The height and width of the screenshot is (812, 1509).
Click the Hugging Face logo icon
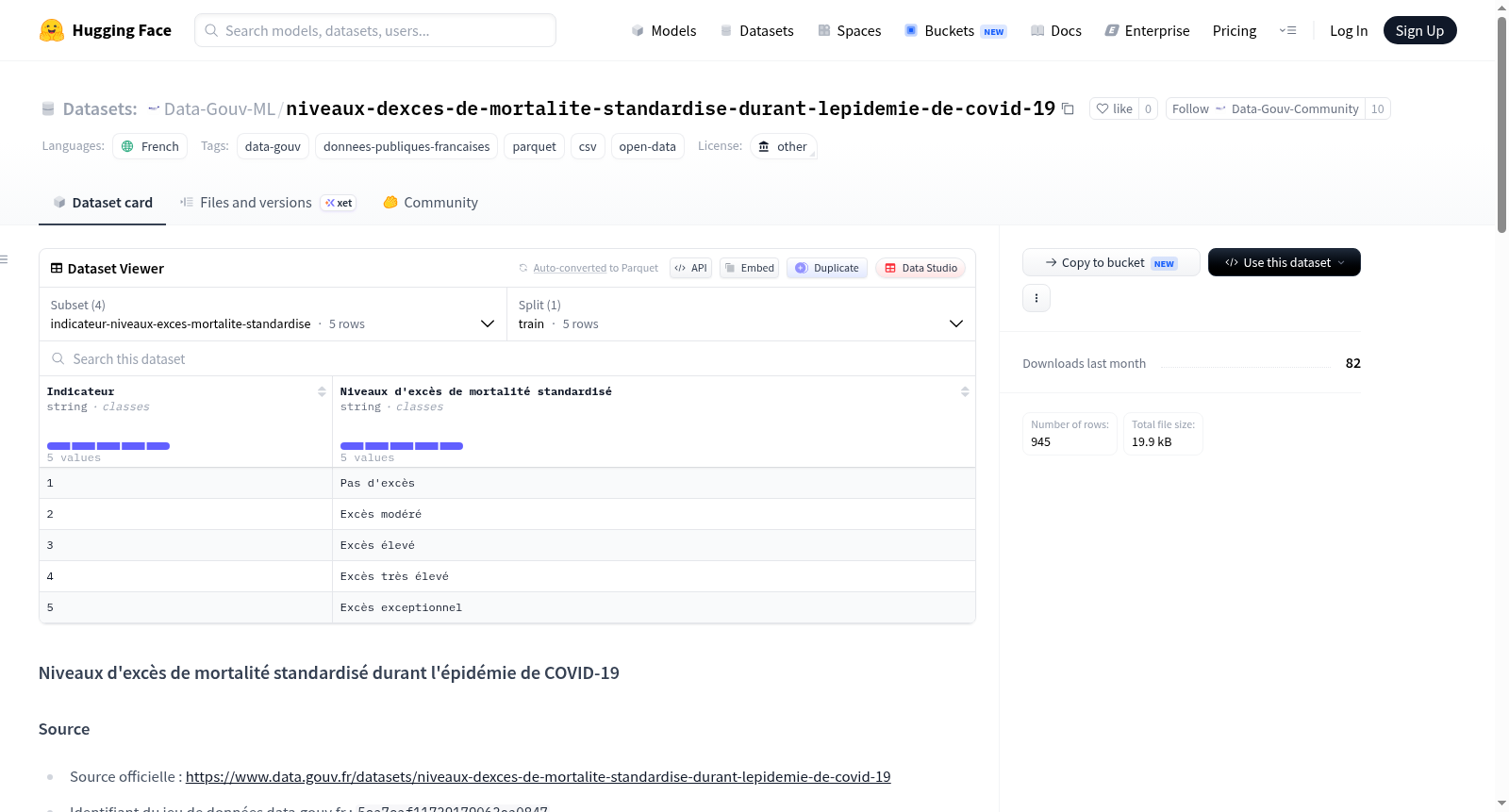tap(52, 30)
